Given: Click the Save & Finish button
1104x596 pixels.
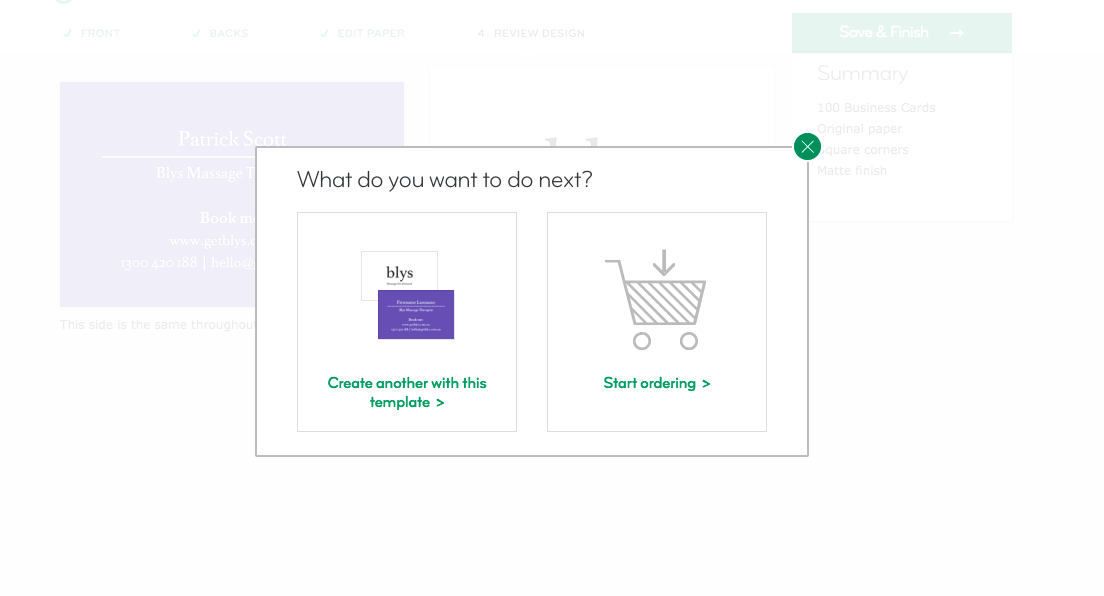Looking at the screenshot, I should [901, 32].
